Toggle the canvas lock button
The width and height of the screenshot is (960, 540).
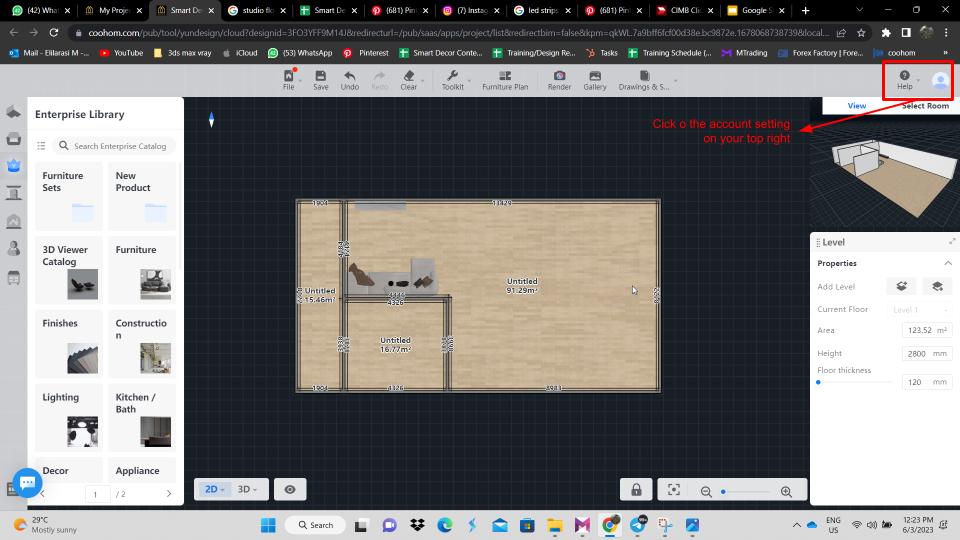point(635,490)
